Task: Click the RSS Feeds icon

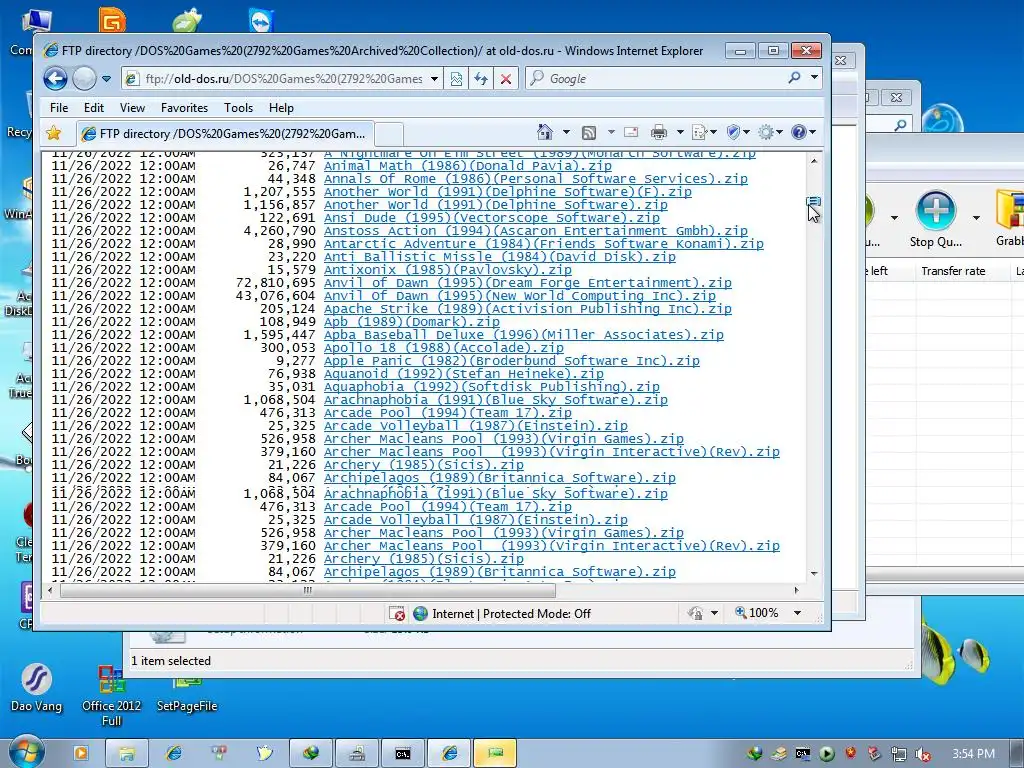Action: tap(588, 133)
